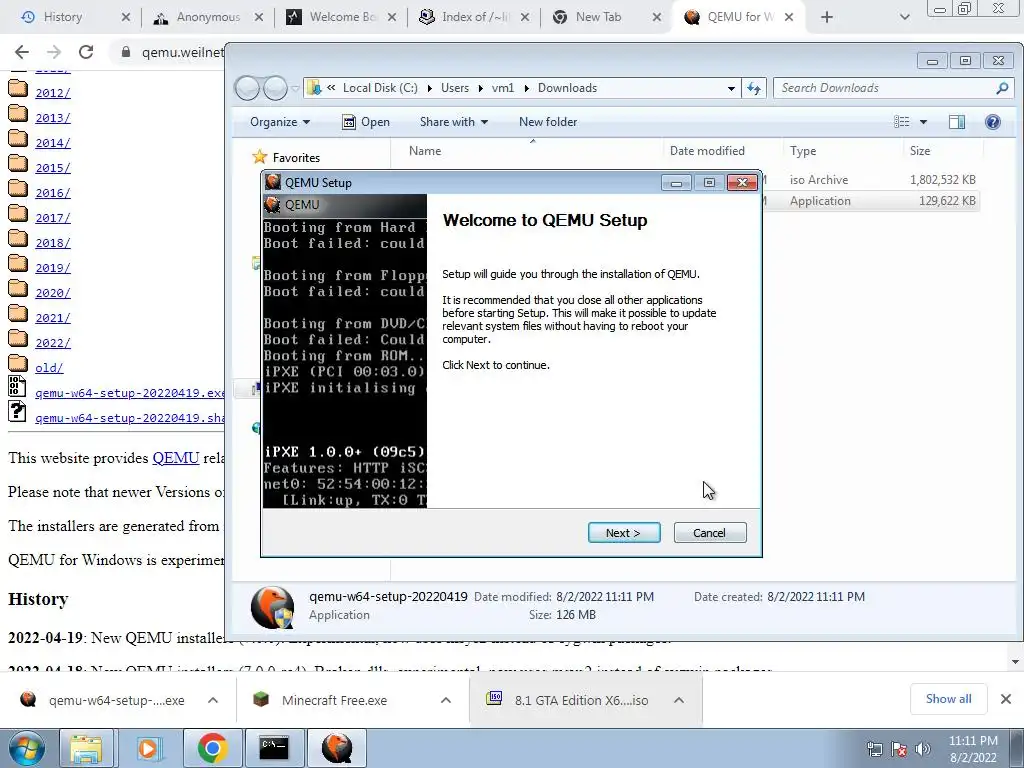Click the 2014/ folder icon
Screen dimensions: 1024x768
pos(18,138)
